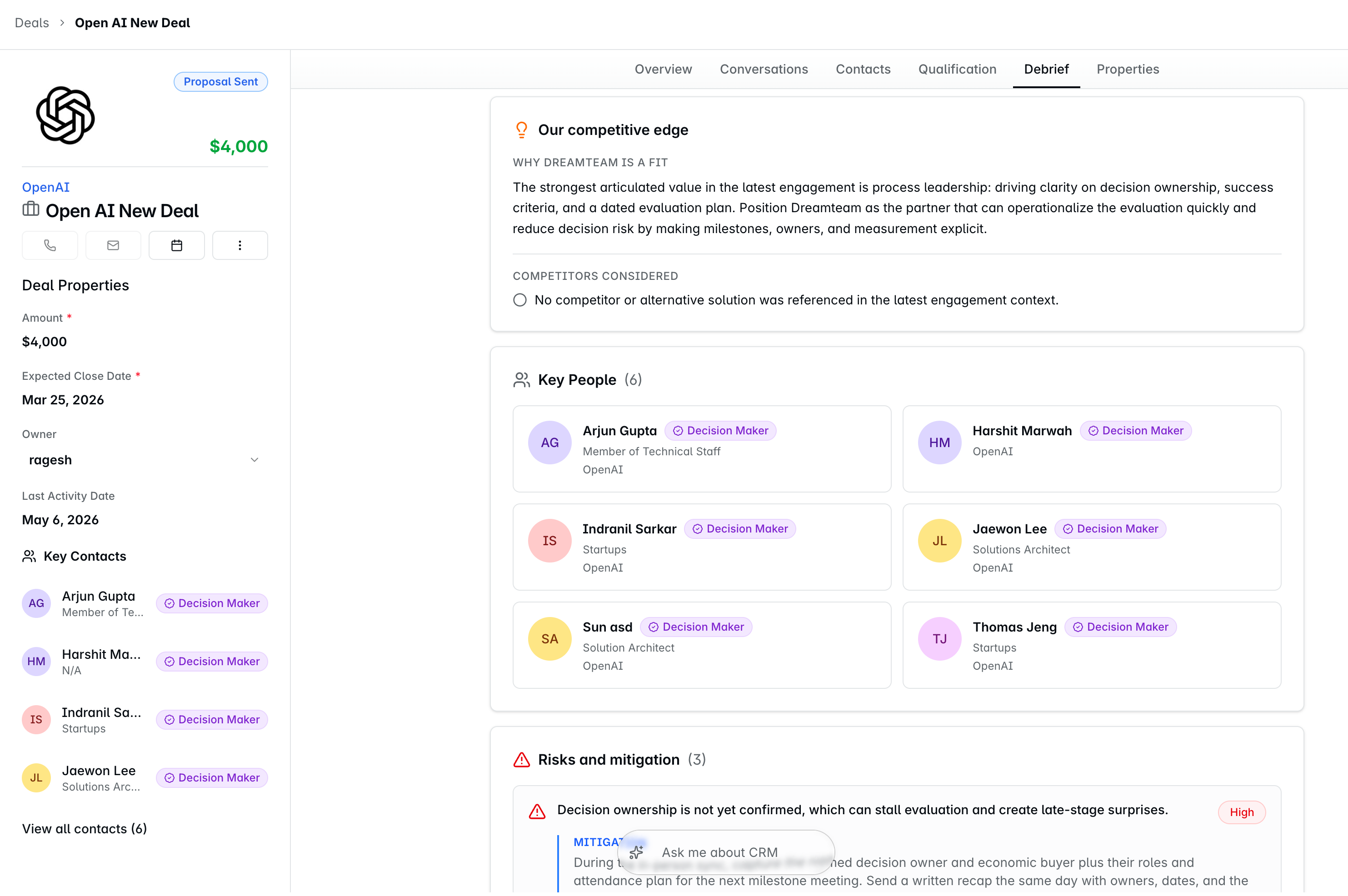This screenshot has width=1348, height=896.
Task: Go back to Deals via breadcrumb
Action: coord(32,23)
